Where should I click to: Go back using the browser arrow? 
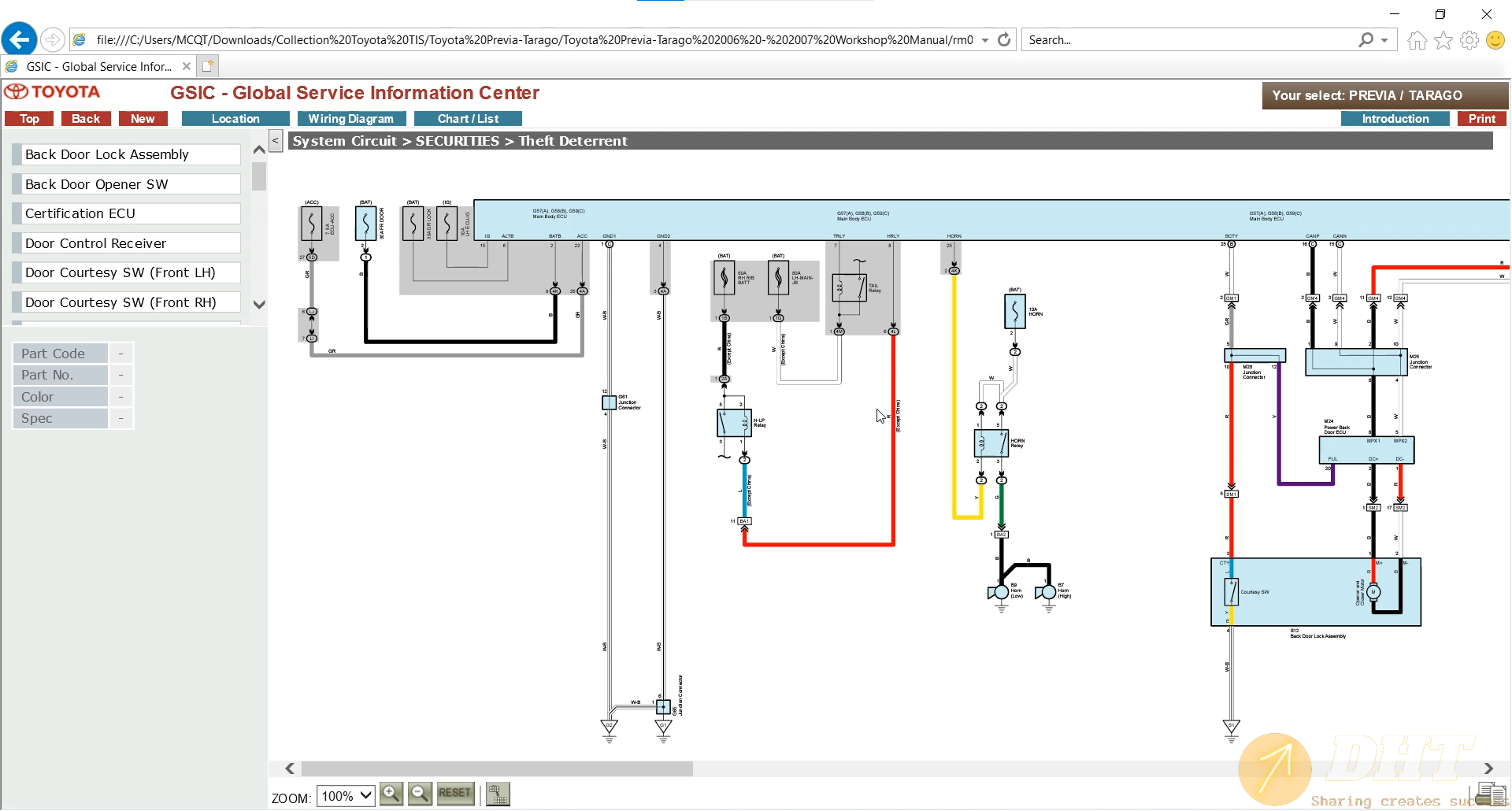20,39
